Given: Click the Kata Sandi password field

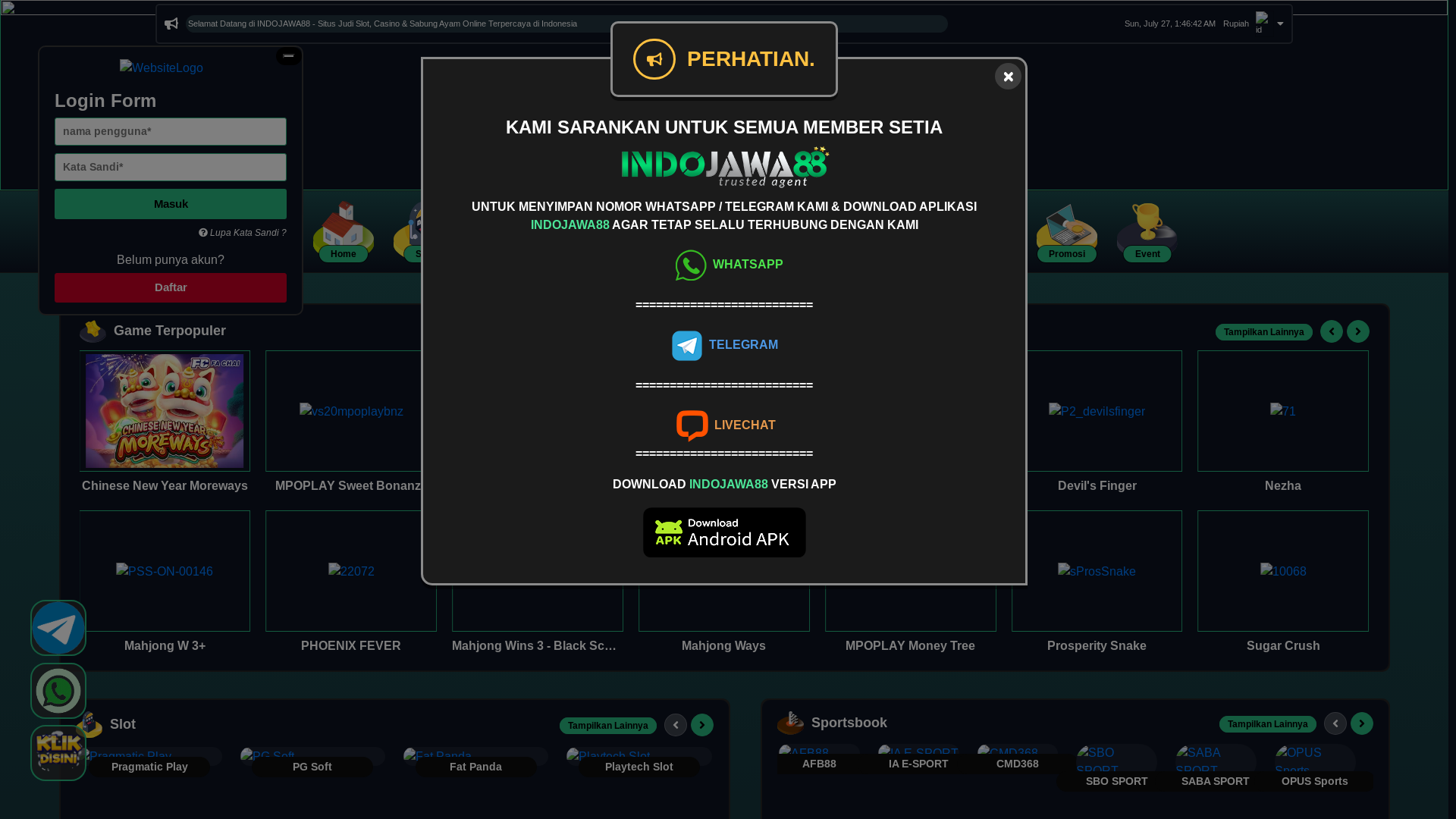Looking at the screenshot, I should coord(171,167).
